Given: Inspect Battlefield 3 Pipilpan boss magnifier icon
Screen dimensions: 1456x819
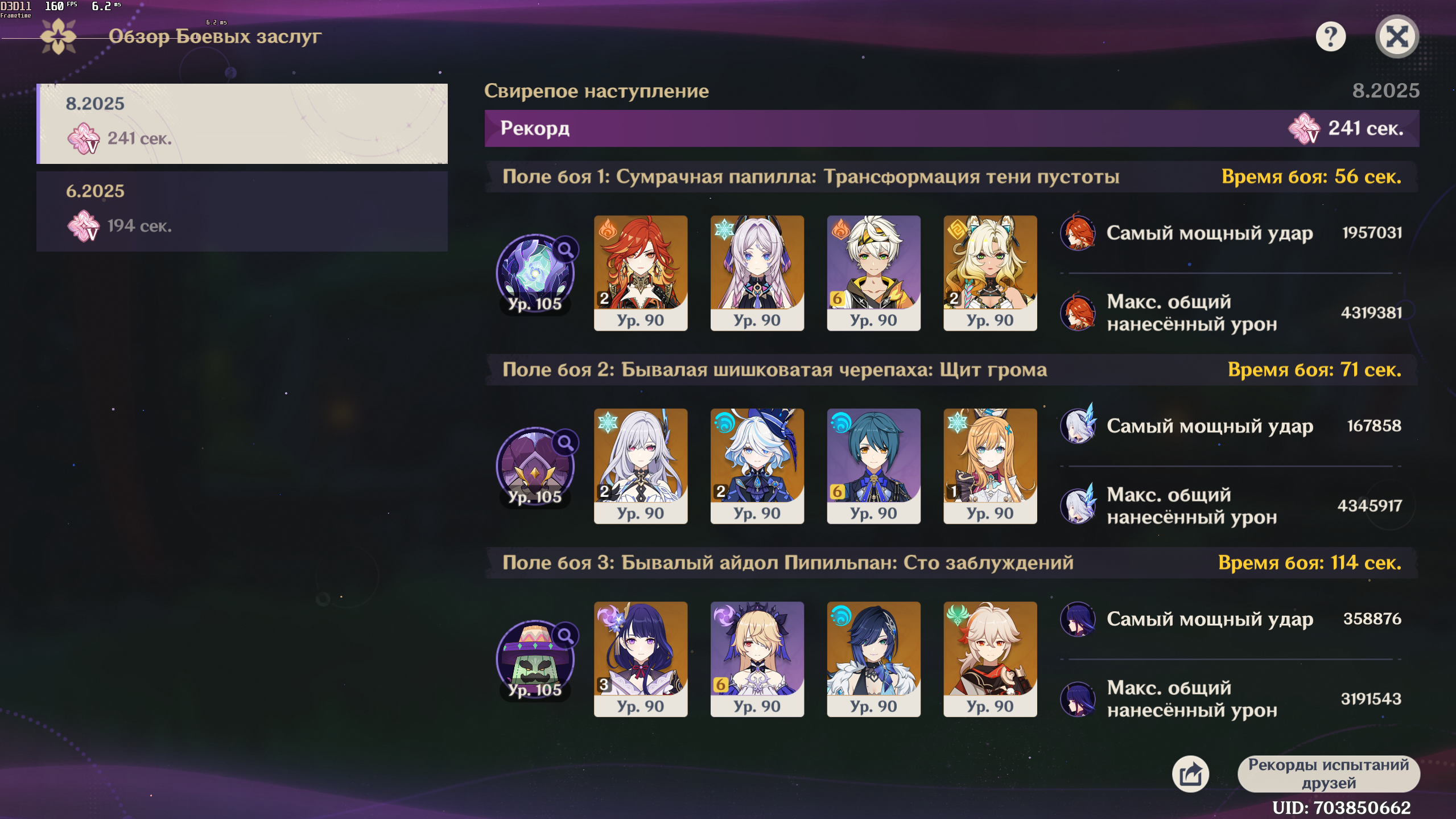Looking at the screenshot, I should (x=566, y=635).
